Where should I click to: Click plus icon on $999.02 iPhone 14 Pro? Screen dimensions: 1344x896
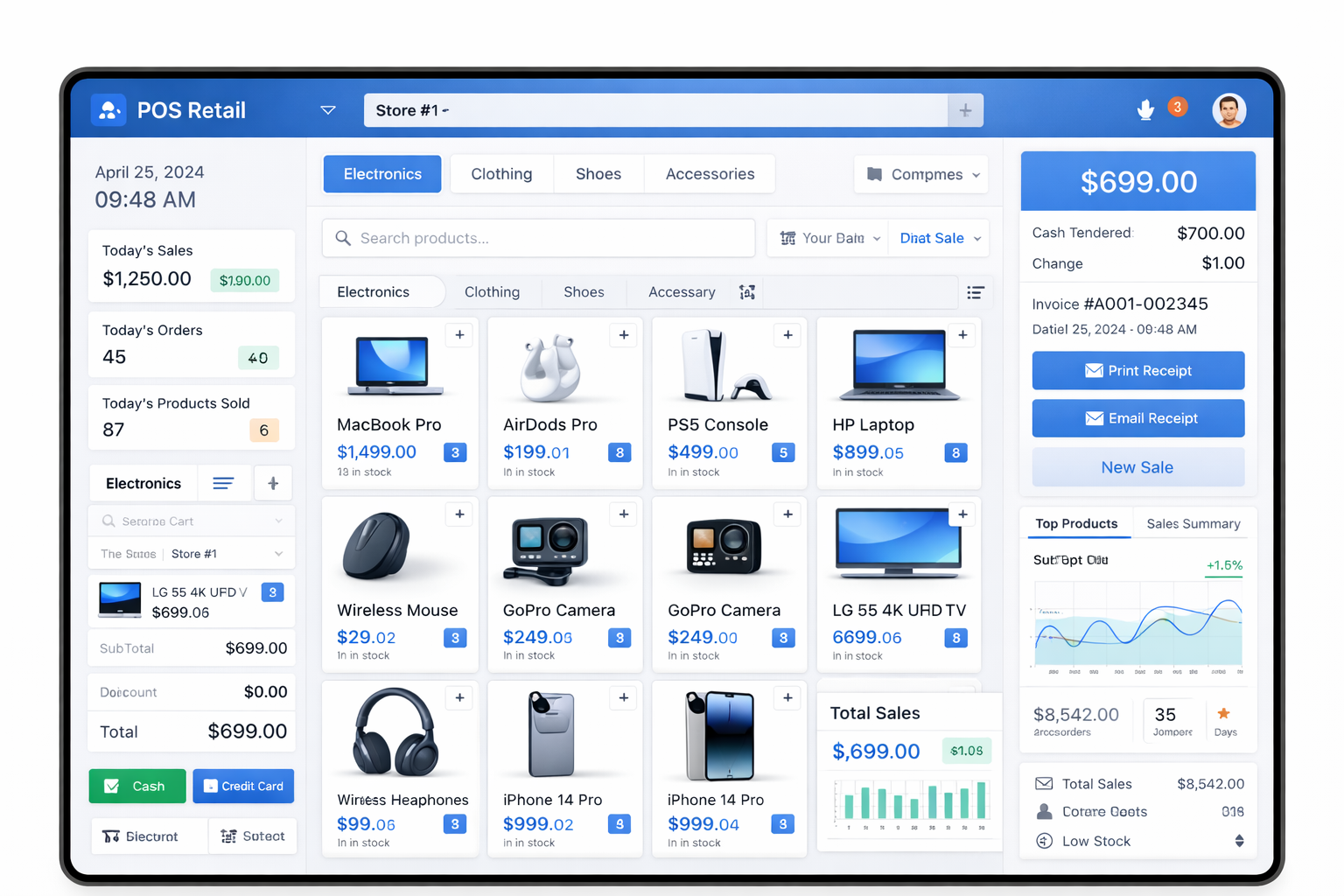(x=624, y=697)
